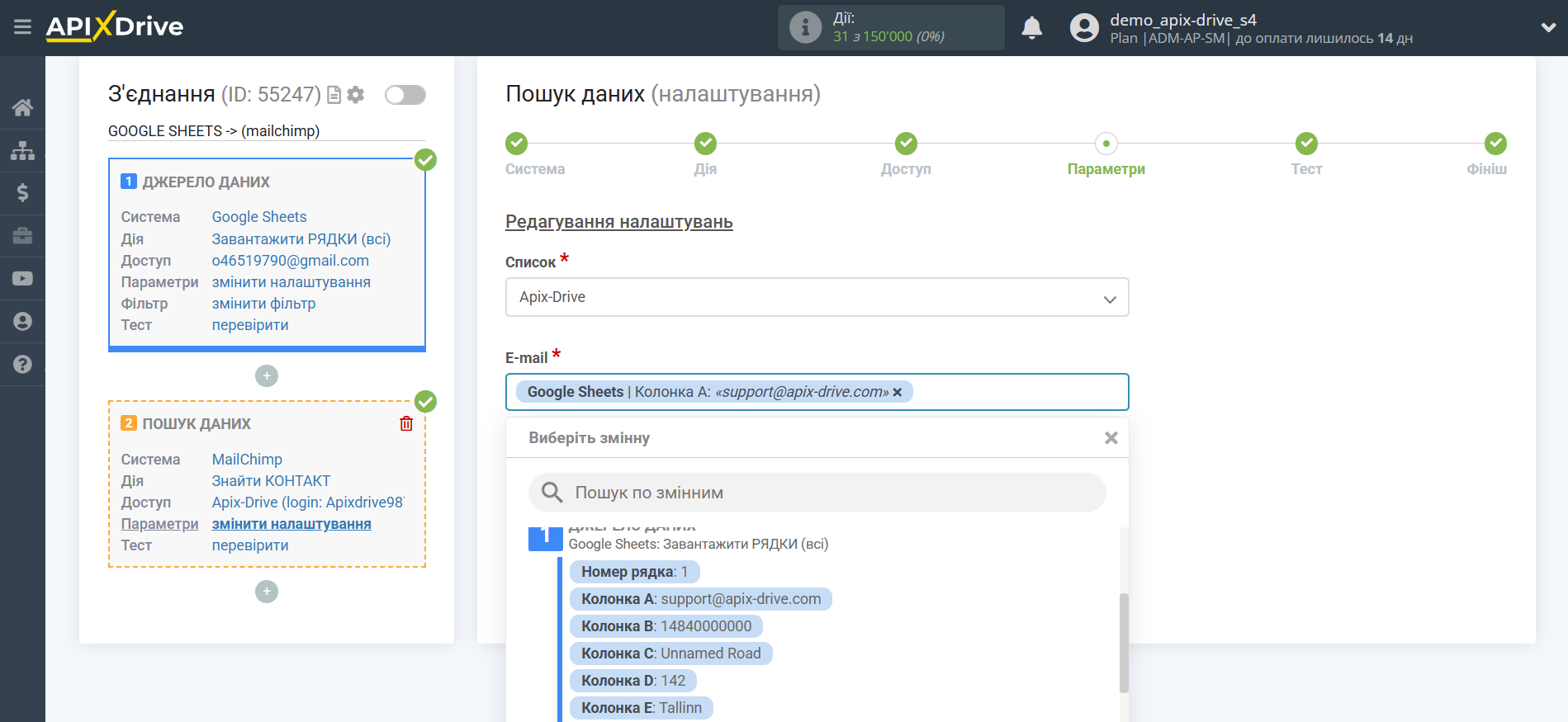This screenshot has height=722, width=1568.
Task: Select variable Колонка B 14840000000
Action: 666,626
